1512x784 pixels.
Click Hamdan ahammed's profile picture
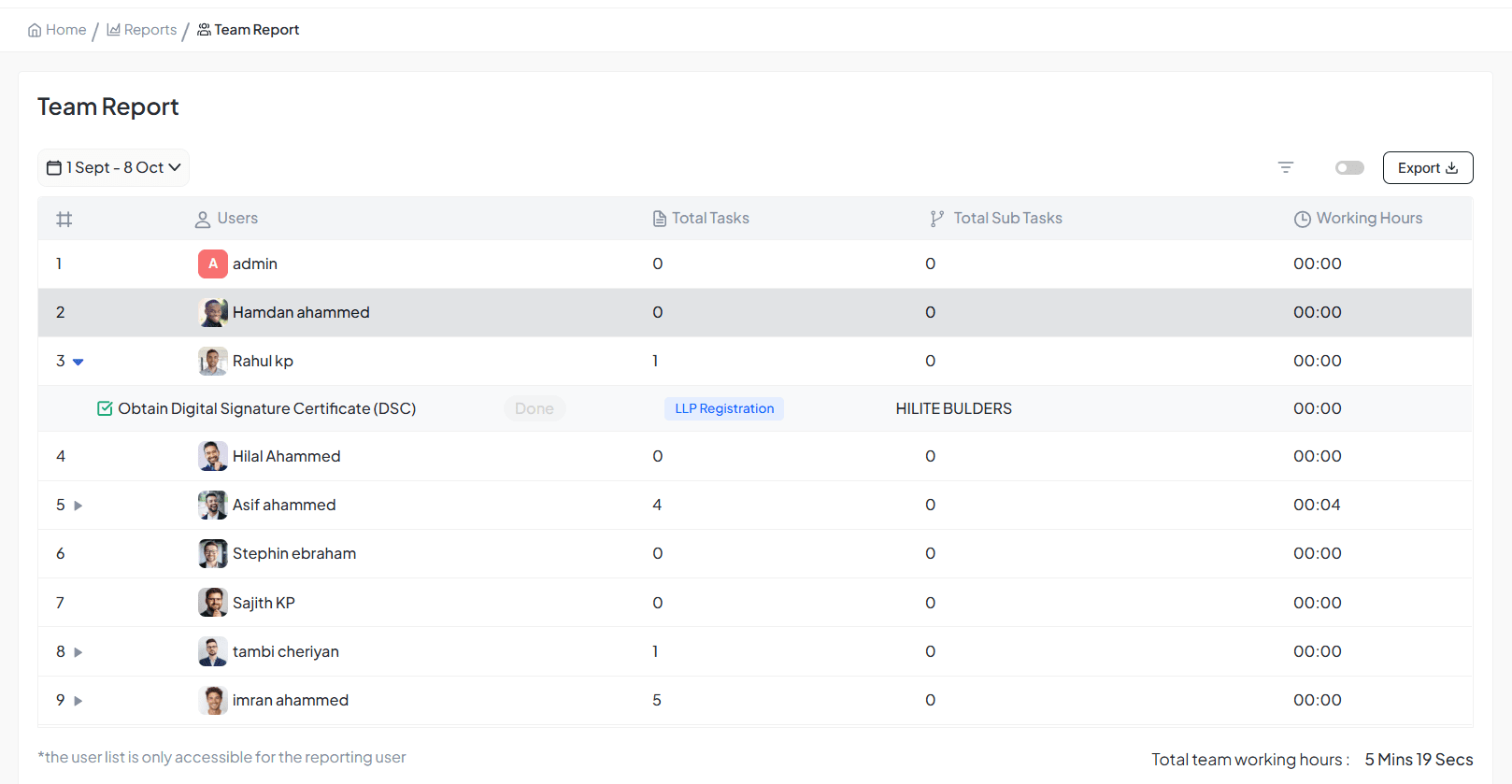(x=213, y=313)
